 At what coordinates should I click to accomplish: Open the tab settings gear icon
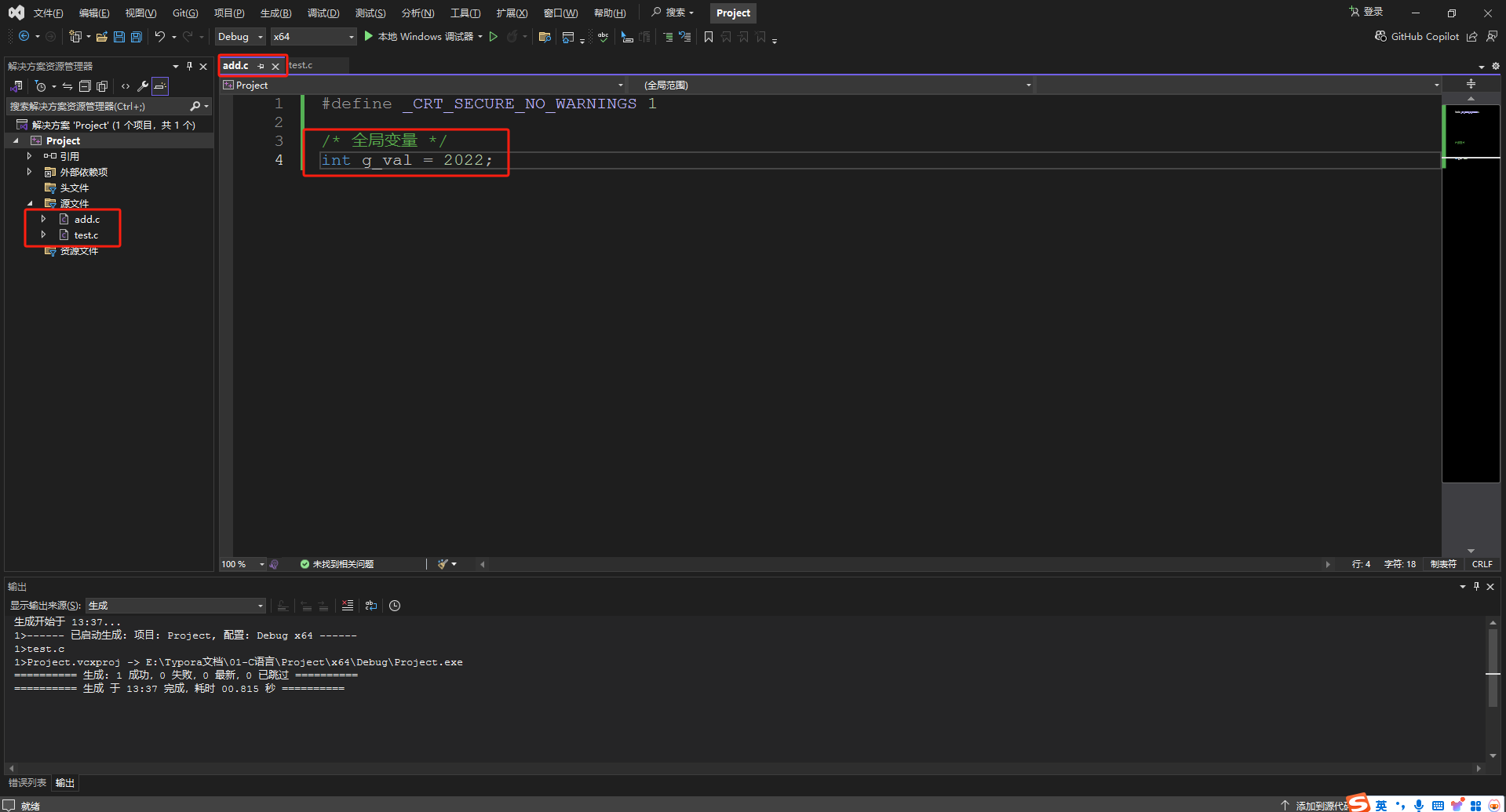pyautogui.click(x=1496, y=67)
